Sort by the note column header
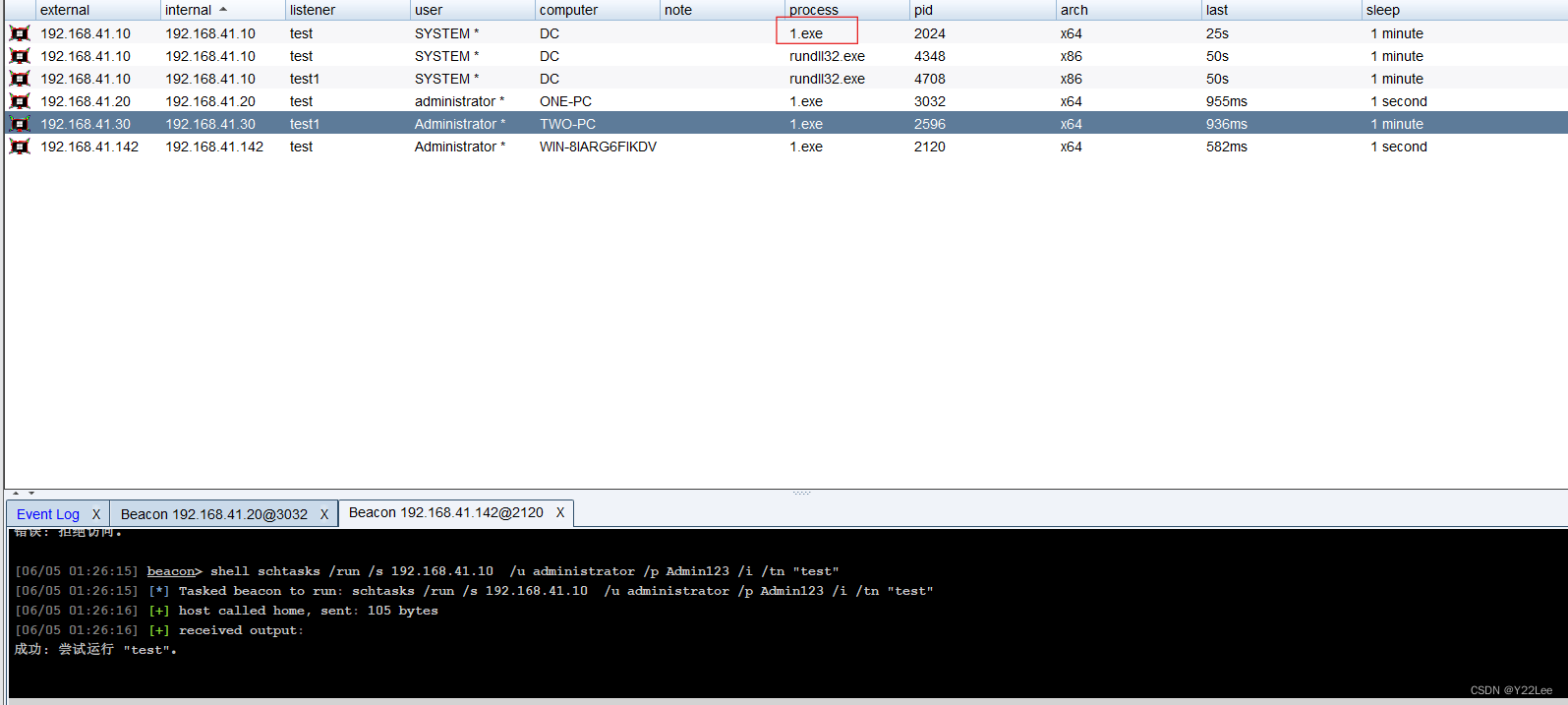The image size is (1568, 705). 722,10
